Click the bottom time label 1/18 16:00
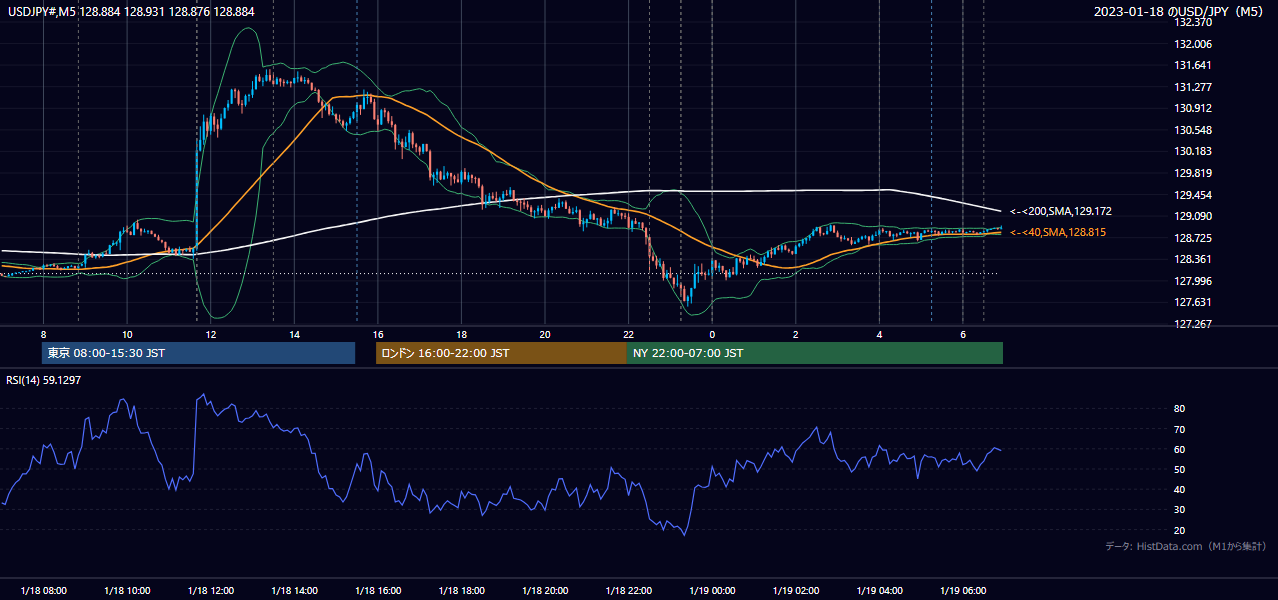 [378, 590]
